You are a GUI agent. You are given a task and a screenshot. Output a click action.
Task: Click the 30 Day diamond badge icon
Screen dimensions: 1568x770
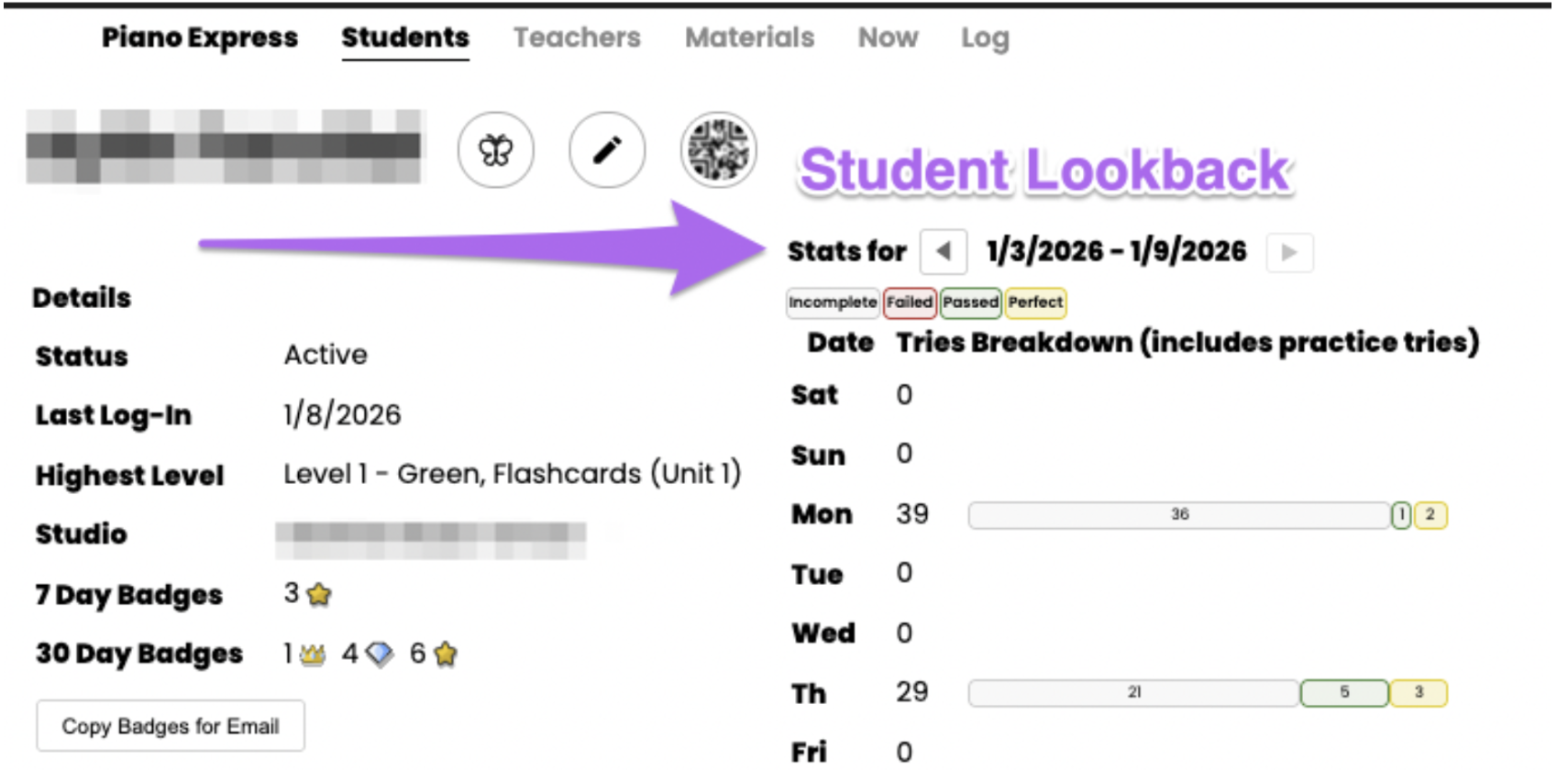[x=379, y=654]
